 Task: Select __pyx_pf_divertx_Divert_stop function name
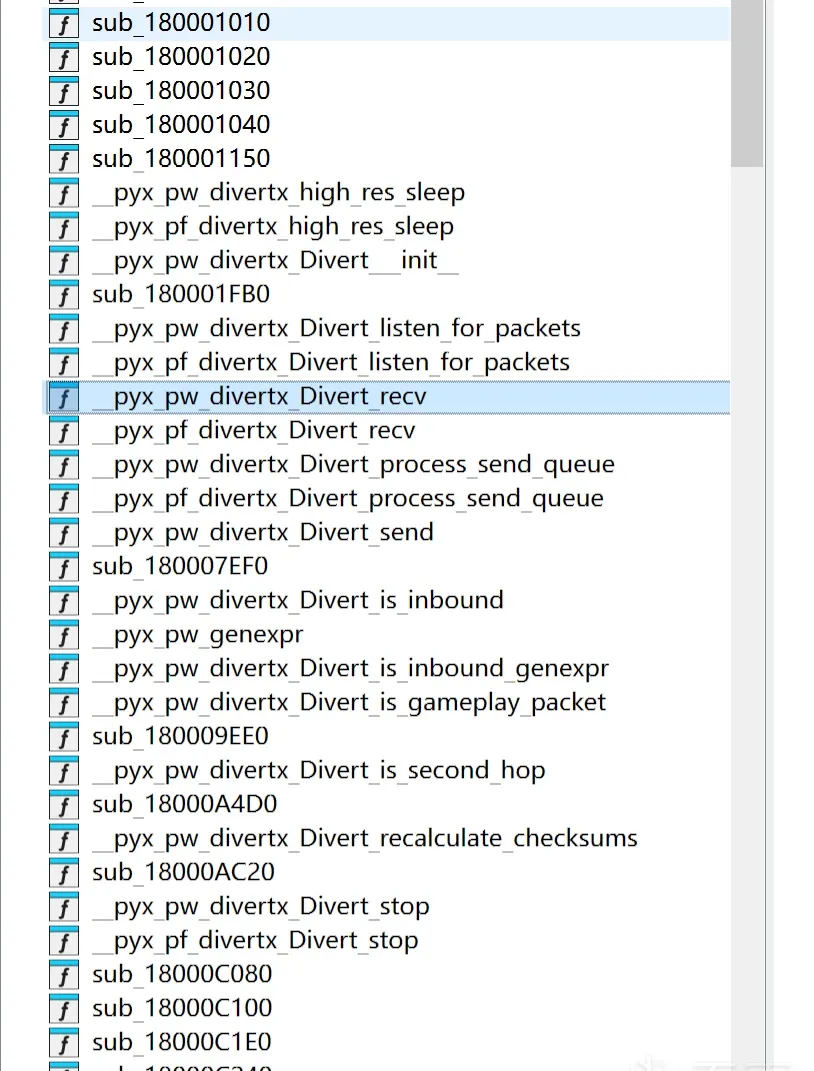click(255, 940)
